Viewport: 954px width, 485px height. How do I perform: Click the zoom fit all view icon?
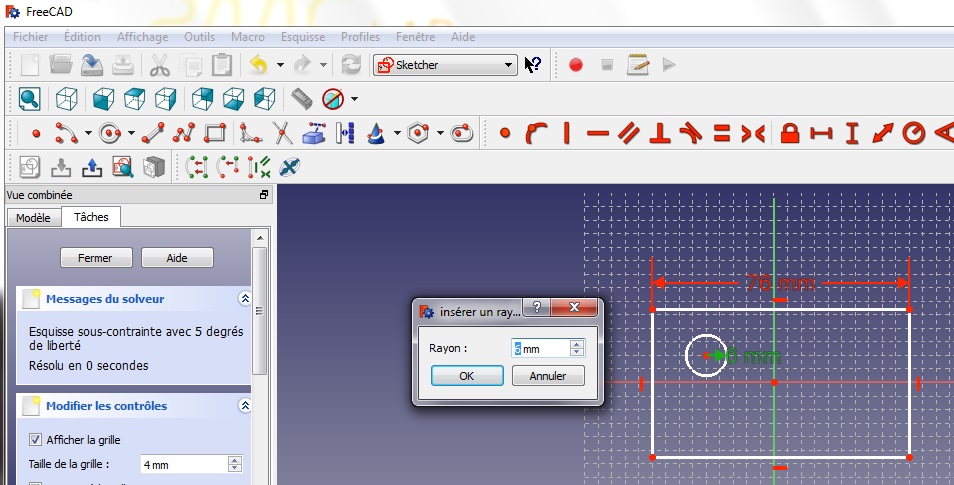tap(29, 99)
